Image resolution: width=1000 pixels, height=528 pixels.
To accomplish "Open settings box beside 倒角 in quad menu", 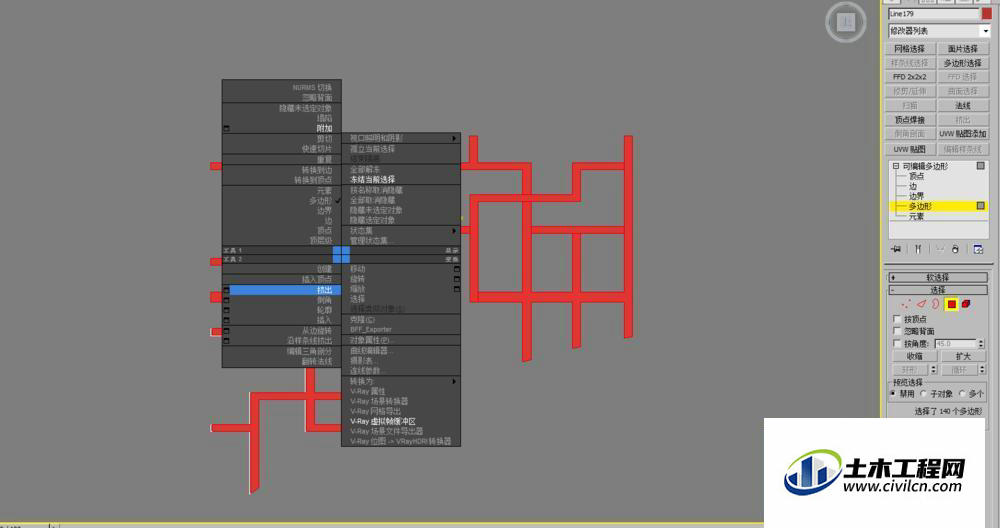I will tap(226, 300).
